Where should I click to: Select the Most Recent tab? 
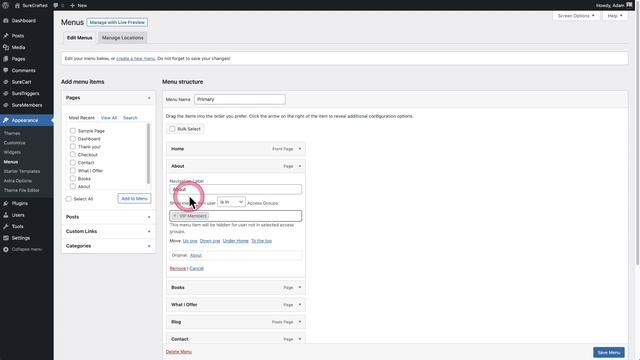pos(82,118)
